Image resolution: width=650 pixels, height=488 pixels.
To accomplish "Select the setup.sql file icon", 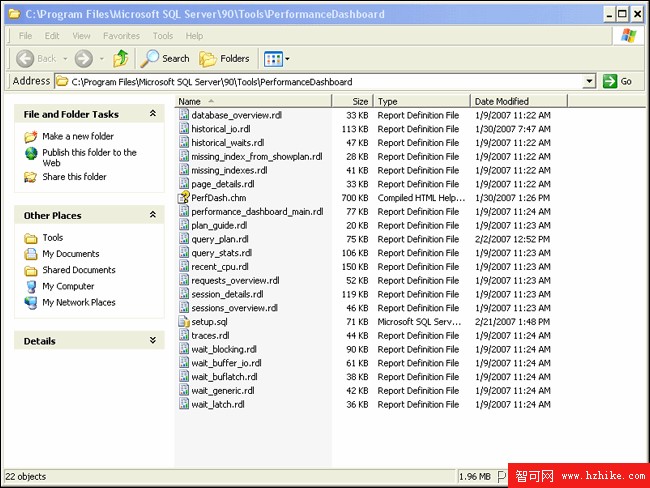I will pyautogui.click(x=184, y=322).
